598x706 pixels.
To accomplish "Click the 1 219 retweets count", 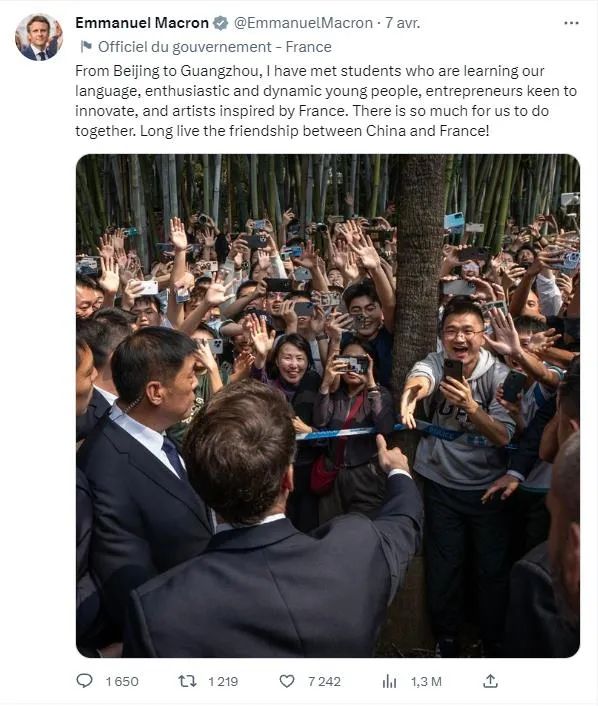I will [223, 682].
